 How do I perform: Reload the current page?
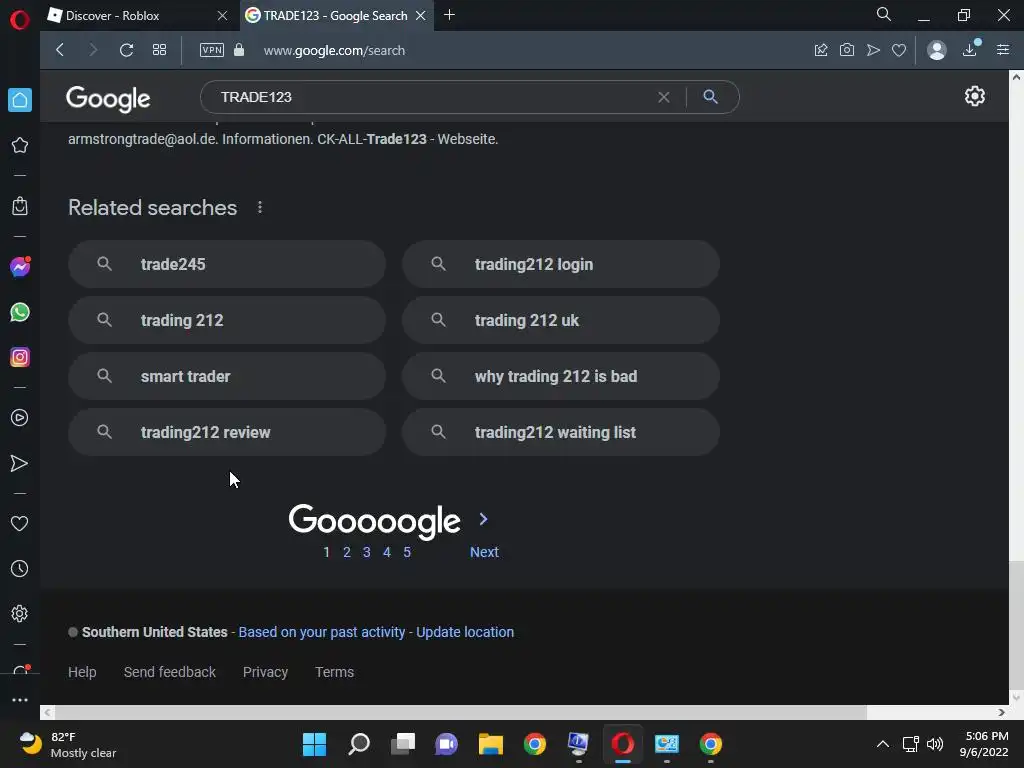pyautogui.click(x=127, y=50)
